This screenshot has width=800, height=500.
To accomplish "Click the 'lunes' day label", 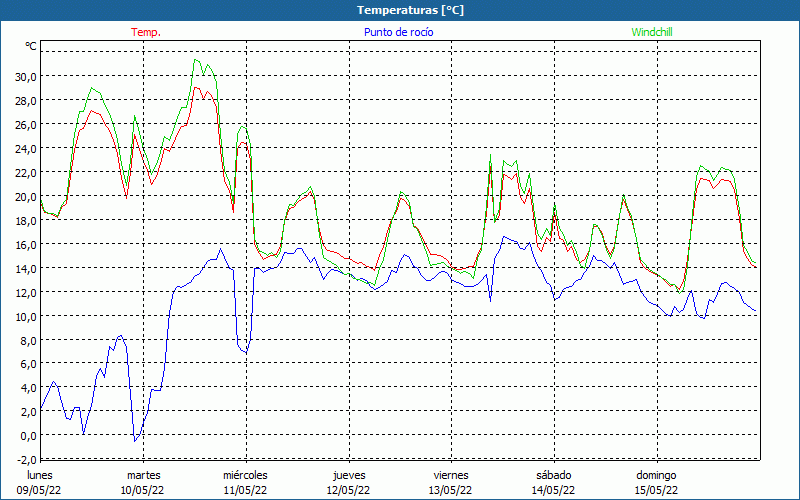I will click(40, 475).
